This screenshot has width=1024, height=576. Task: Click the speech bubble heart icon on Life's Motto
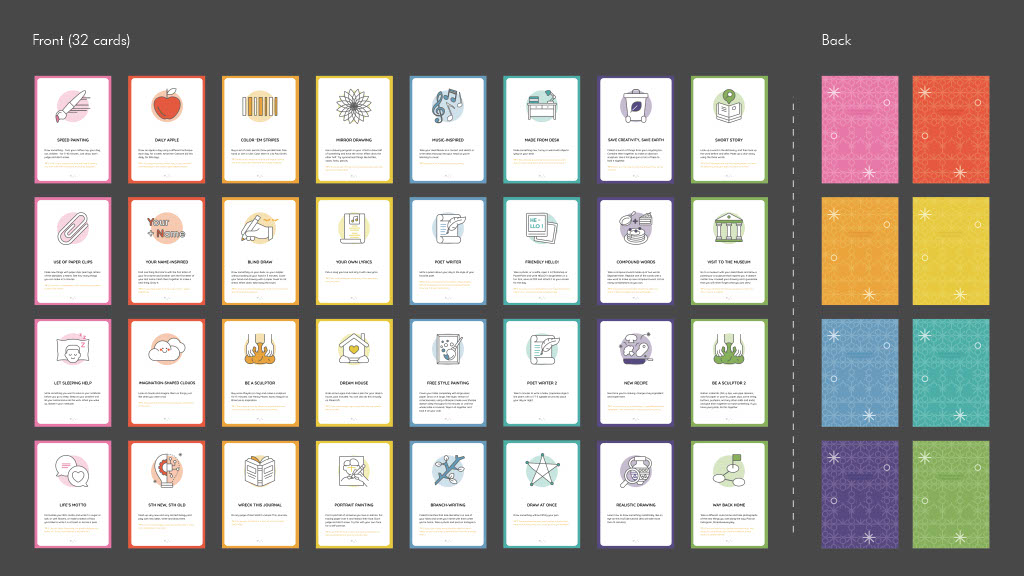point(73,469)
